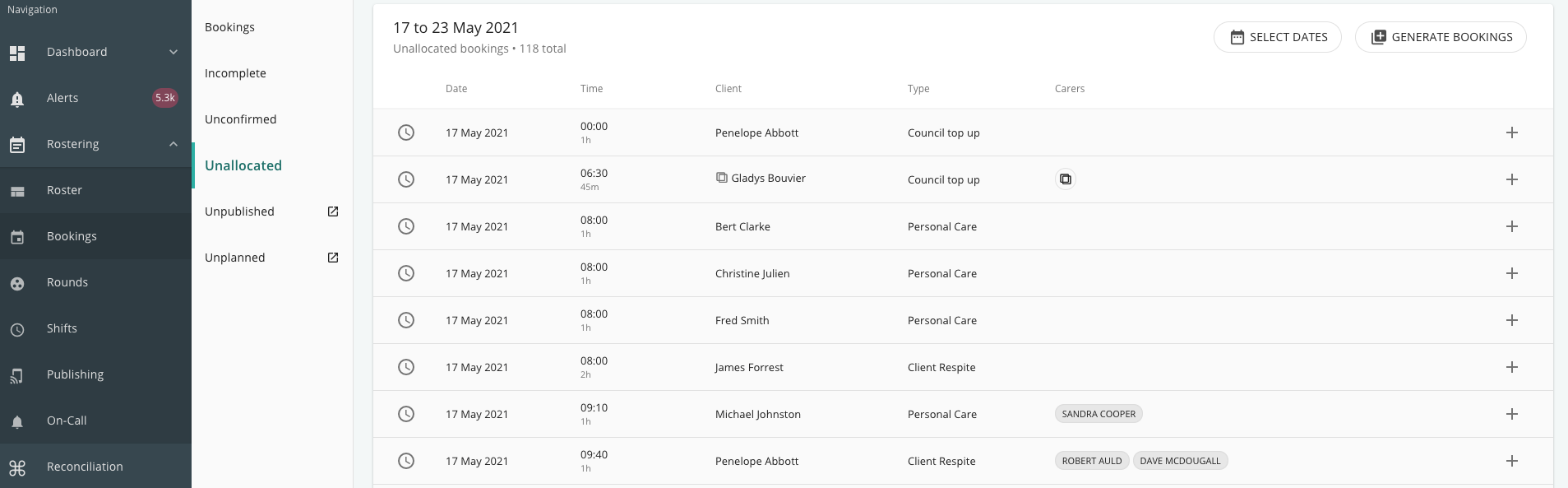1568x488 pixels.
Task: Click the Alerts bell icon in sidebar
Action: tap(17, 100)
